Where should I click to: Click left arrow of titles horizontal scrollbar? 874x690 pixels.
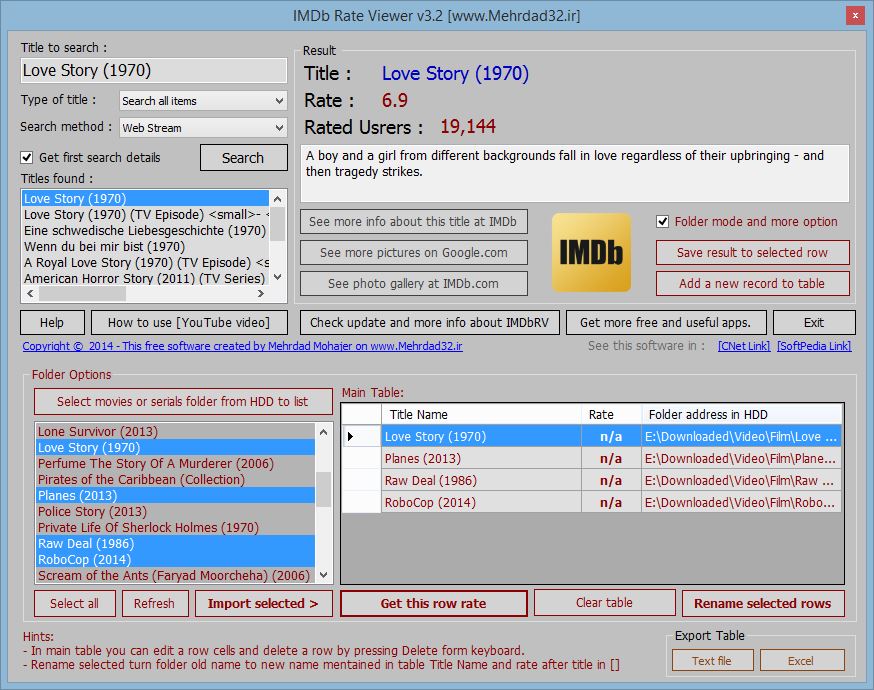click(x=30, y=294)
